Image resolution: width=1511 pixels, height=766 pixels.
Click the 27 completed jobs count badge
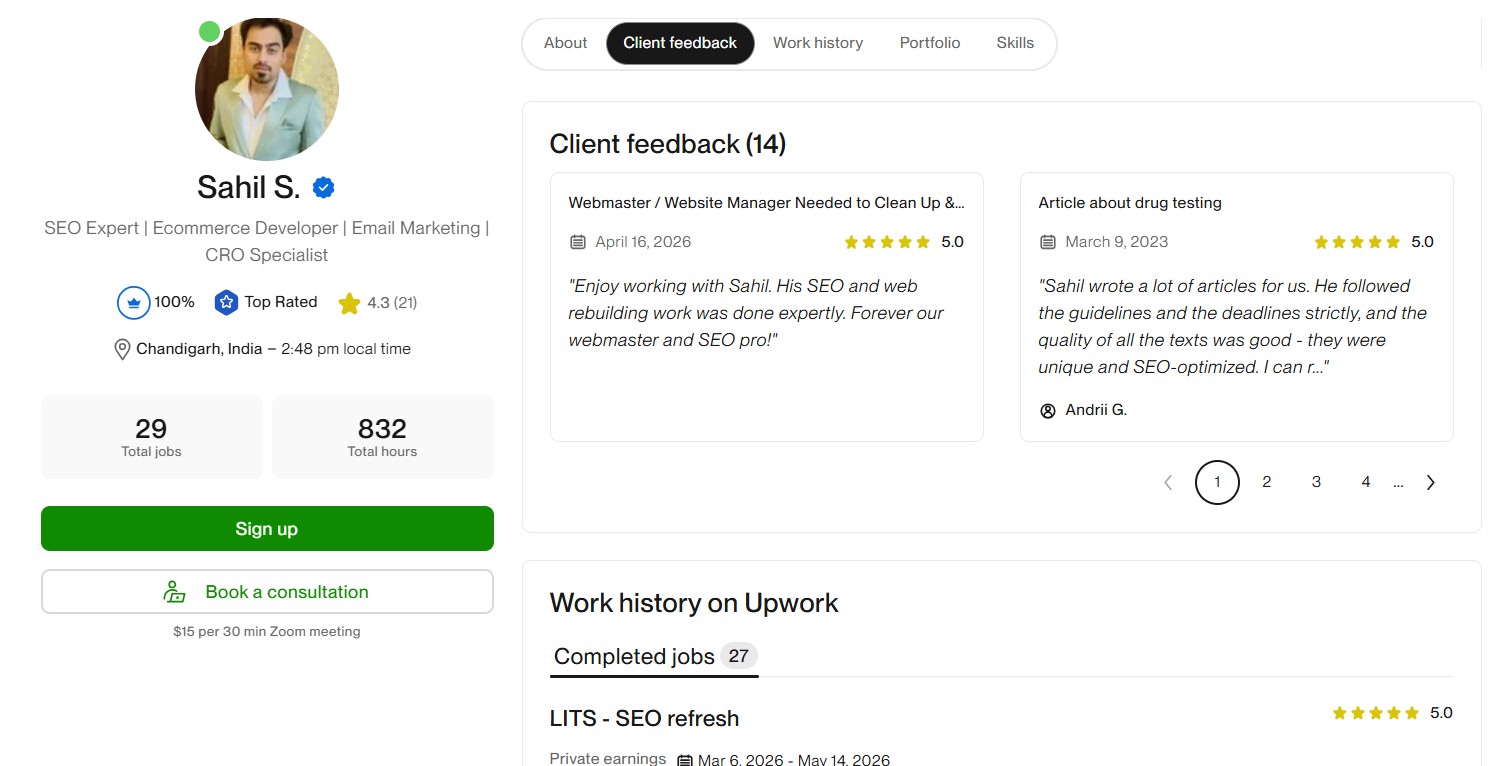739,656
